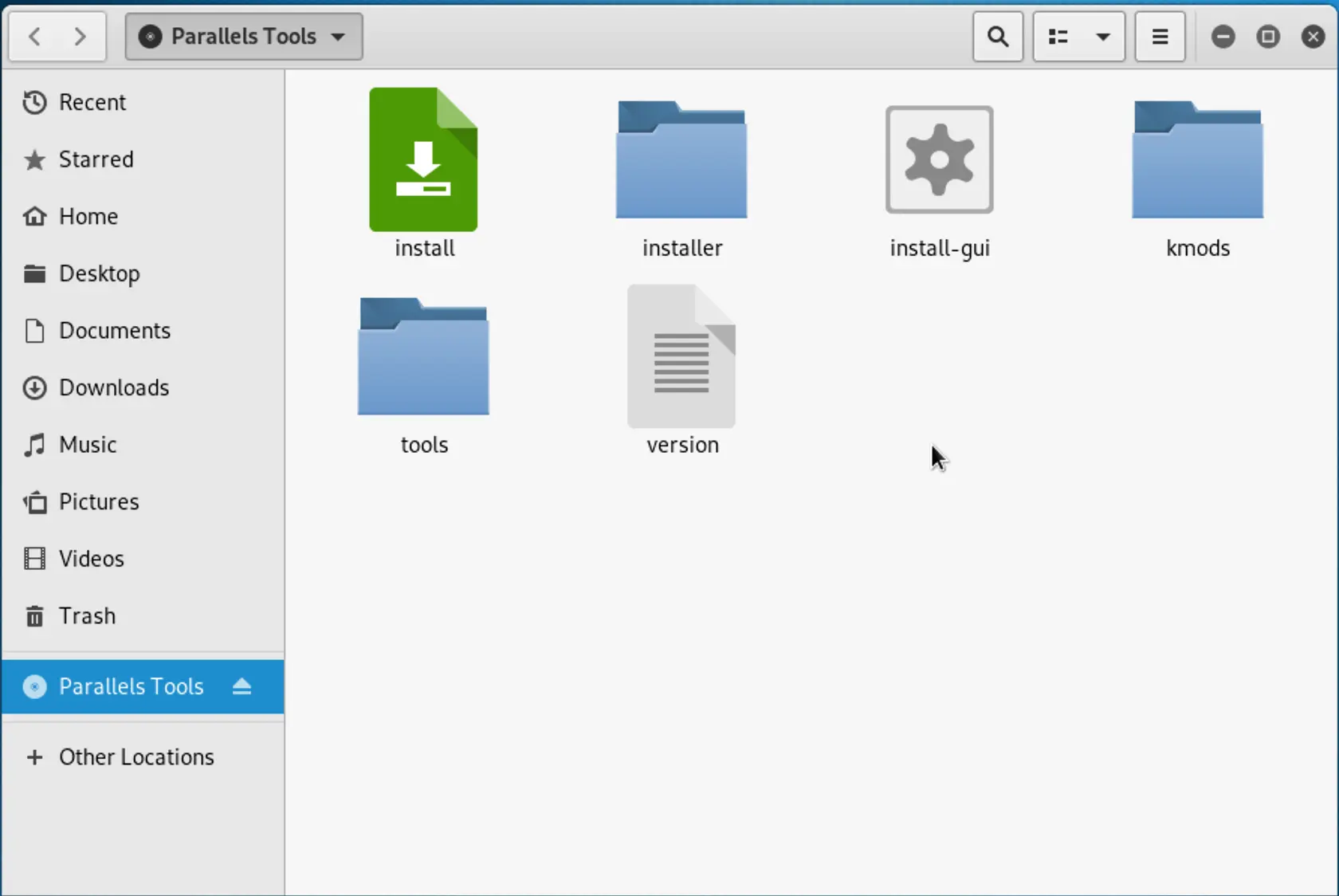Screen dimensions: 1339x896
Task: Open the search button in the toolbar
Action: (998, 37)
